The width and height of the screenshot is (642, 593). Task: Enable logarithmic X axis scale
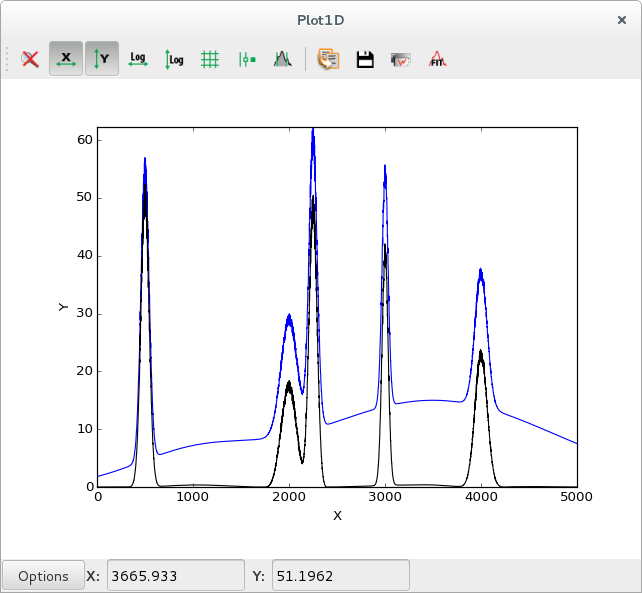coord(138,59)
